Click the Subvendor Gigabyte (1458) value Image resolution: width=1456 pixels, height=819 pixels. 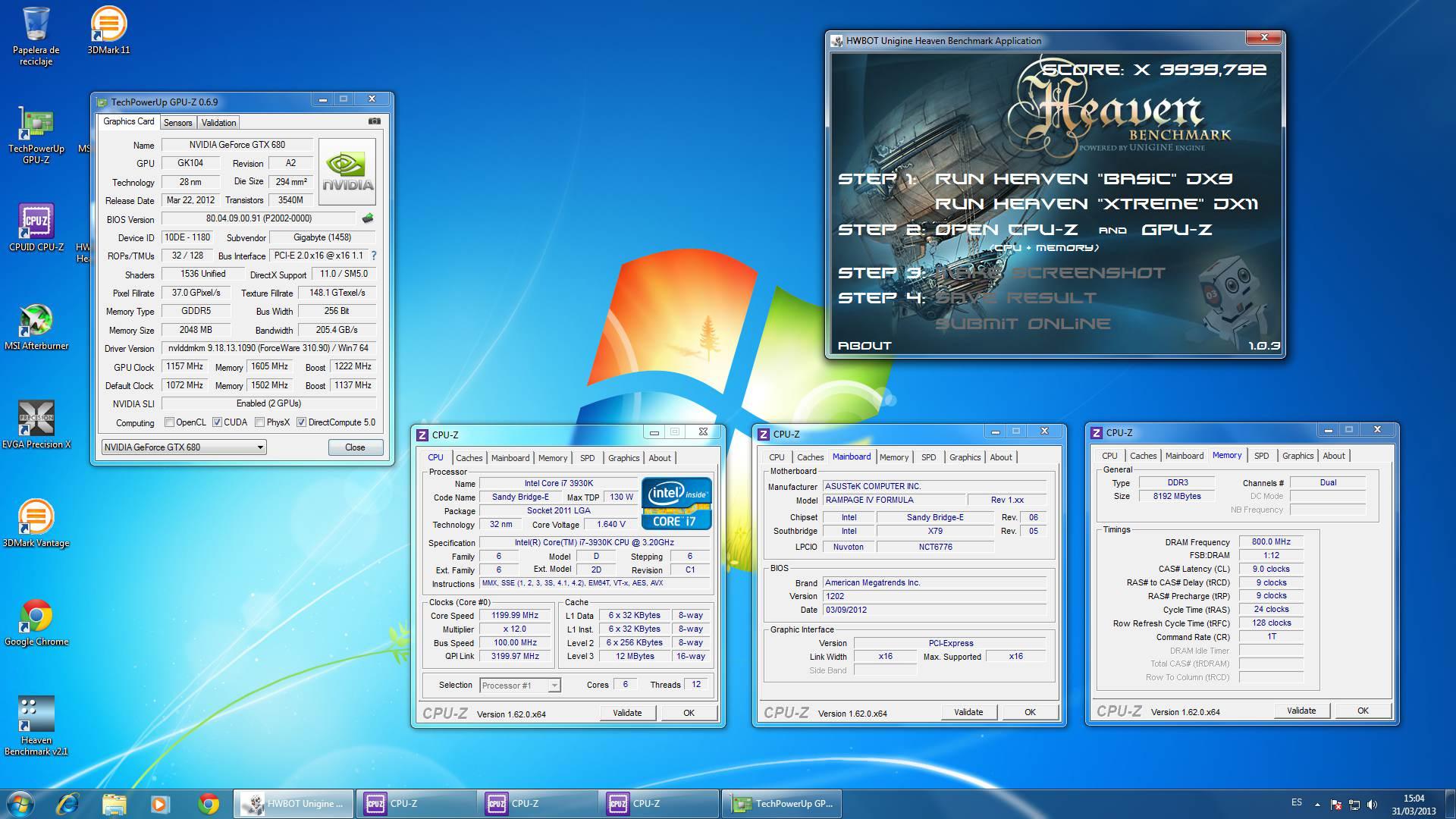tap(322, 238)
